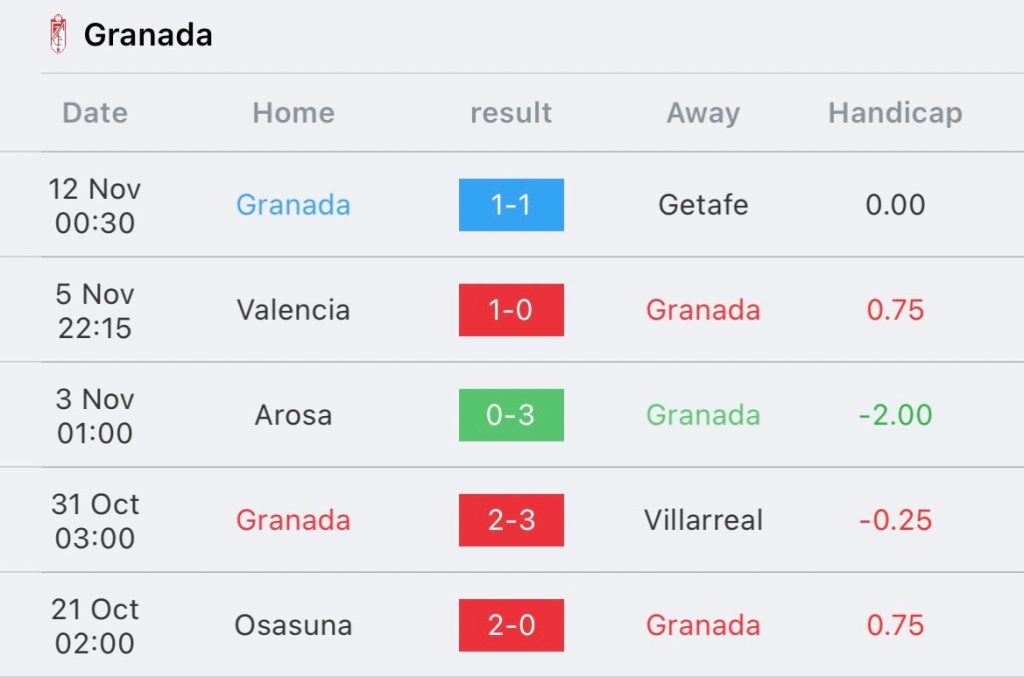Open the red 2-0 Osasuna result badge

[511, 625]
